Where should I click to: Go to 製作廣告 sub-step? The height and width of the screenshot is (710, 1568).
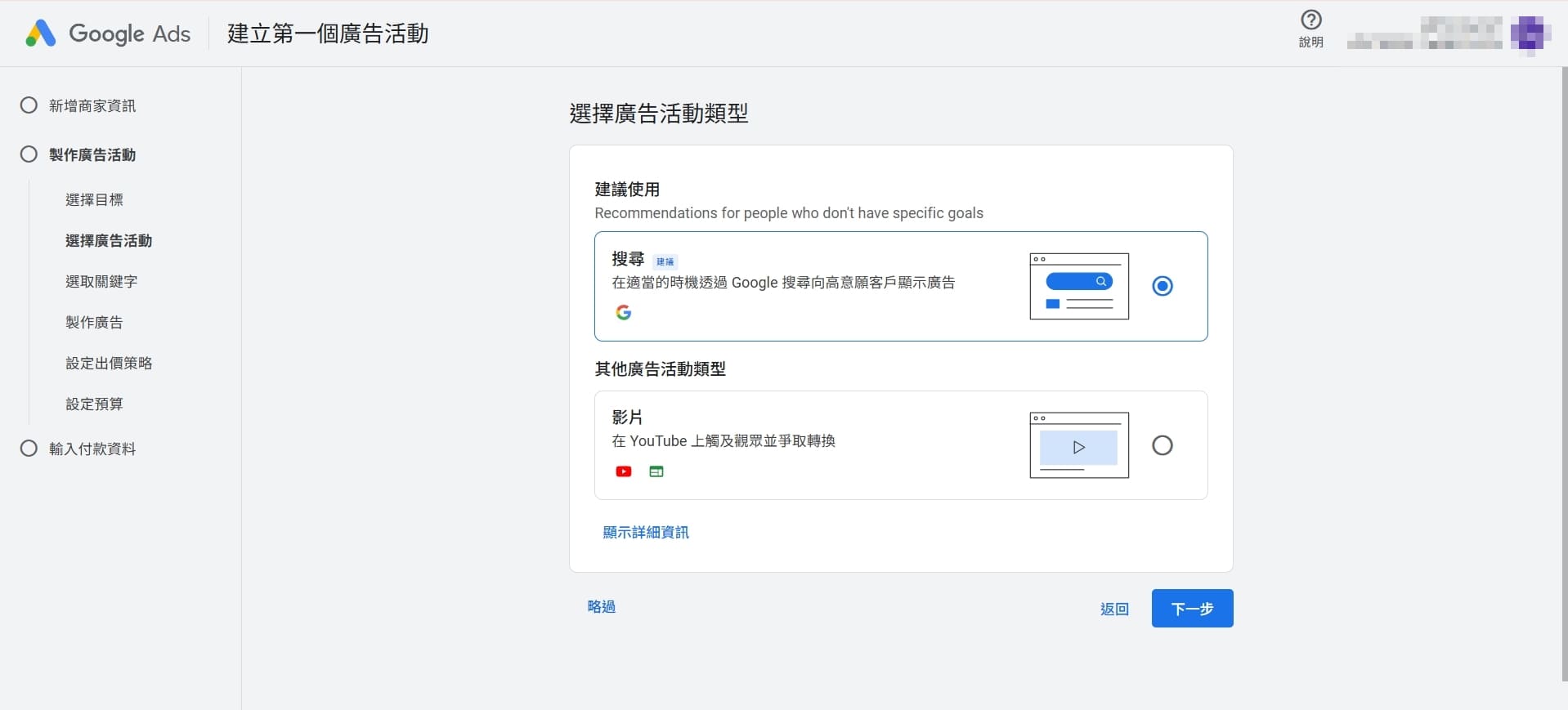click(x=94, y=322)
